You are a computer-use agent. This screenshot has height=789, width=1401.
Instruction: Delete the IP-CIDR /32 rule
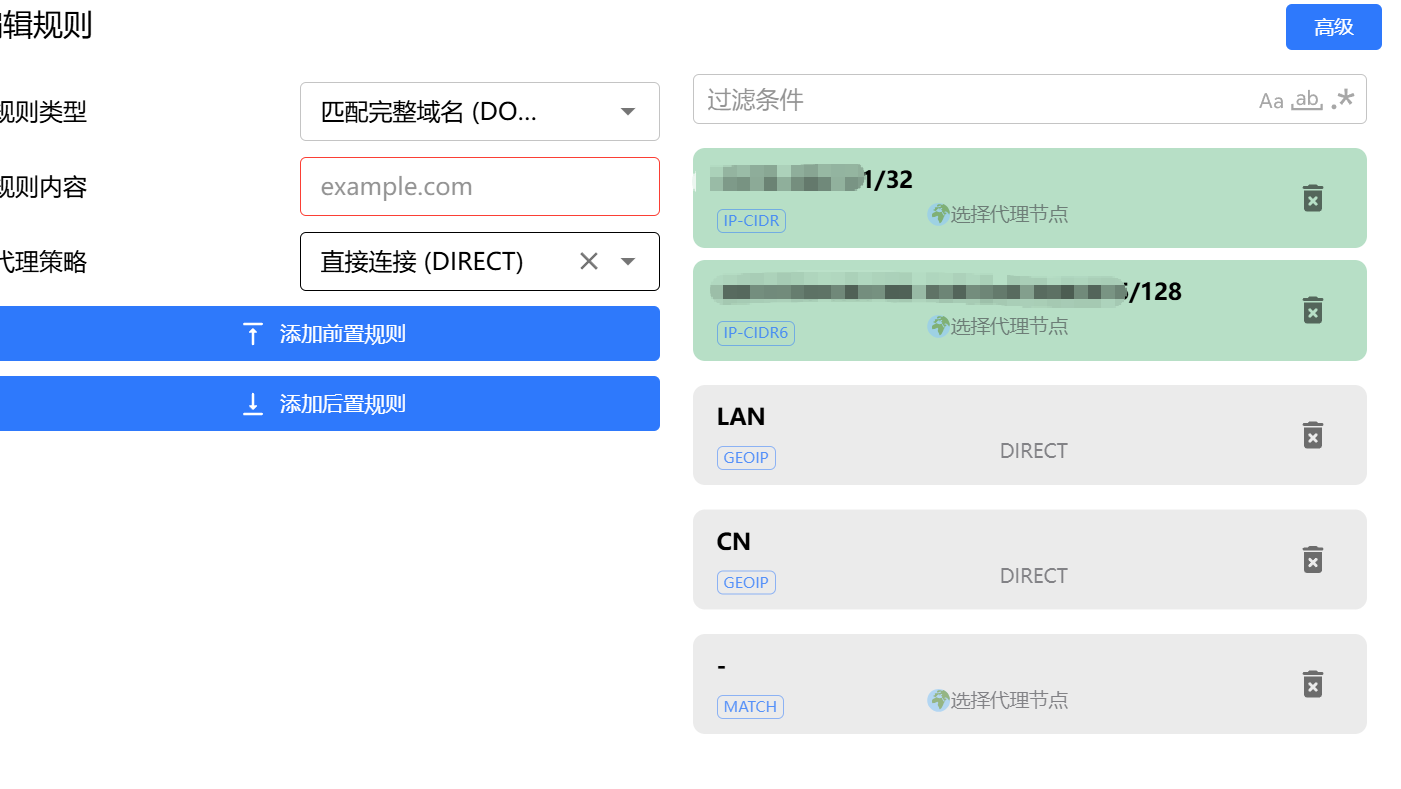[x=1313, y=198]
